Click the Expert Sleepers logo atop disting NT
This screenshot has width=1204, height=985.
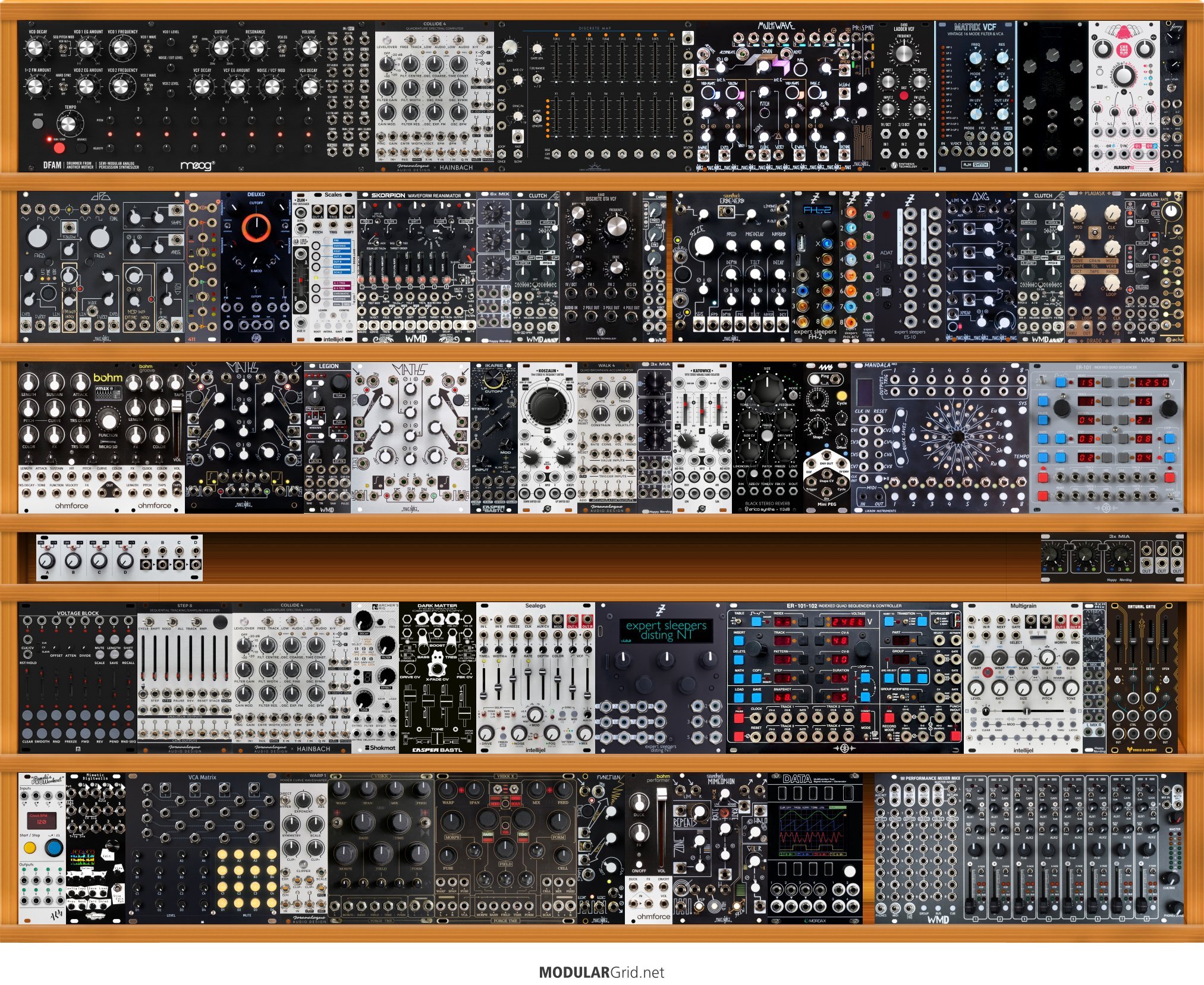[661, 610]
